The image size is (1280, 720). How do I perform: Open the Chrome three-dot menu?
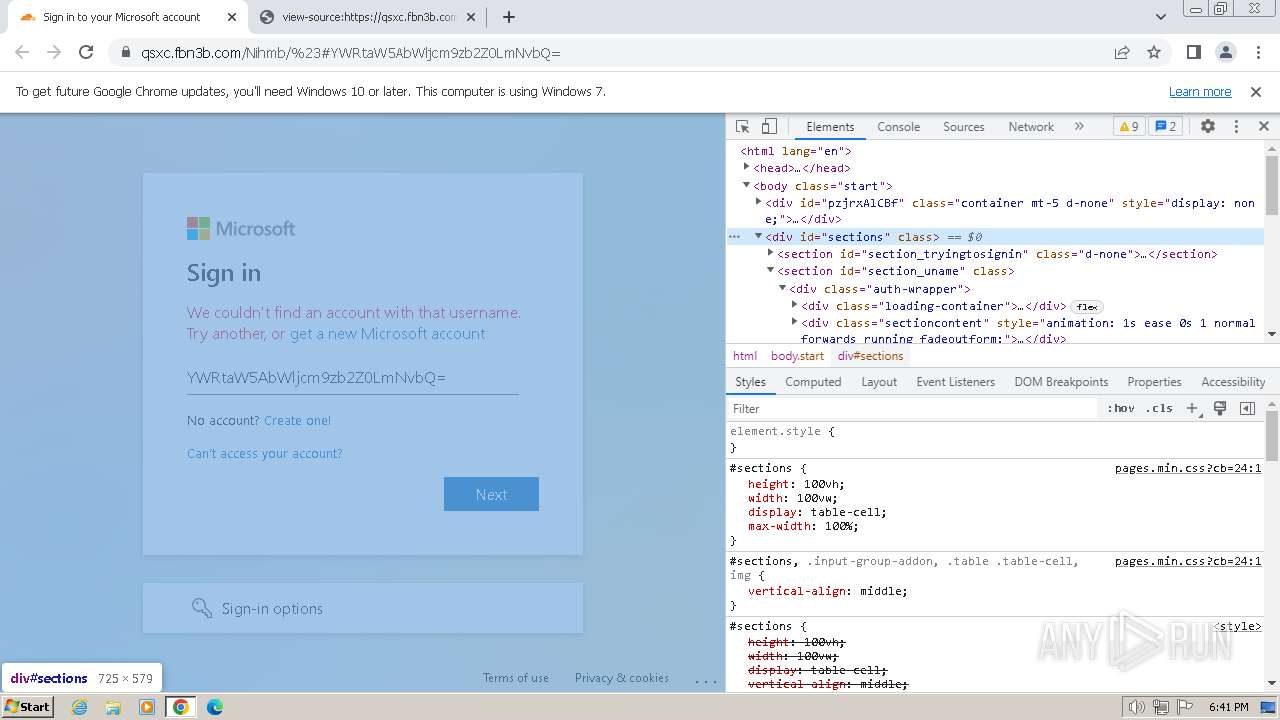pos(1256,53)
